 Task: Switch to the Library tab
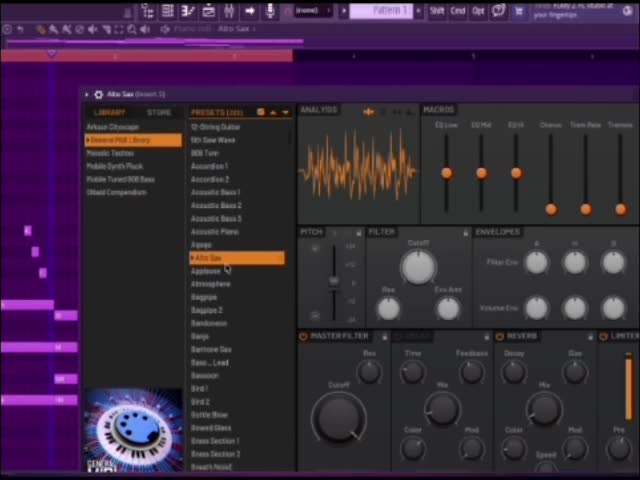click(109, 113)
